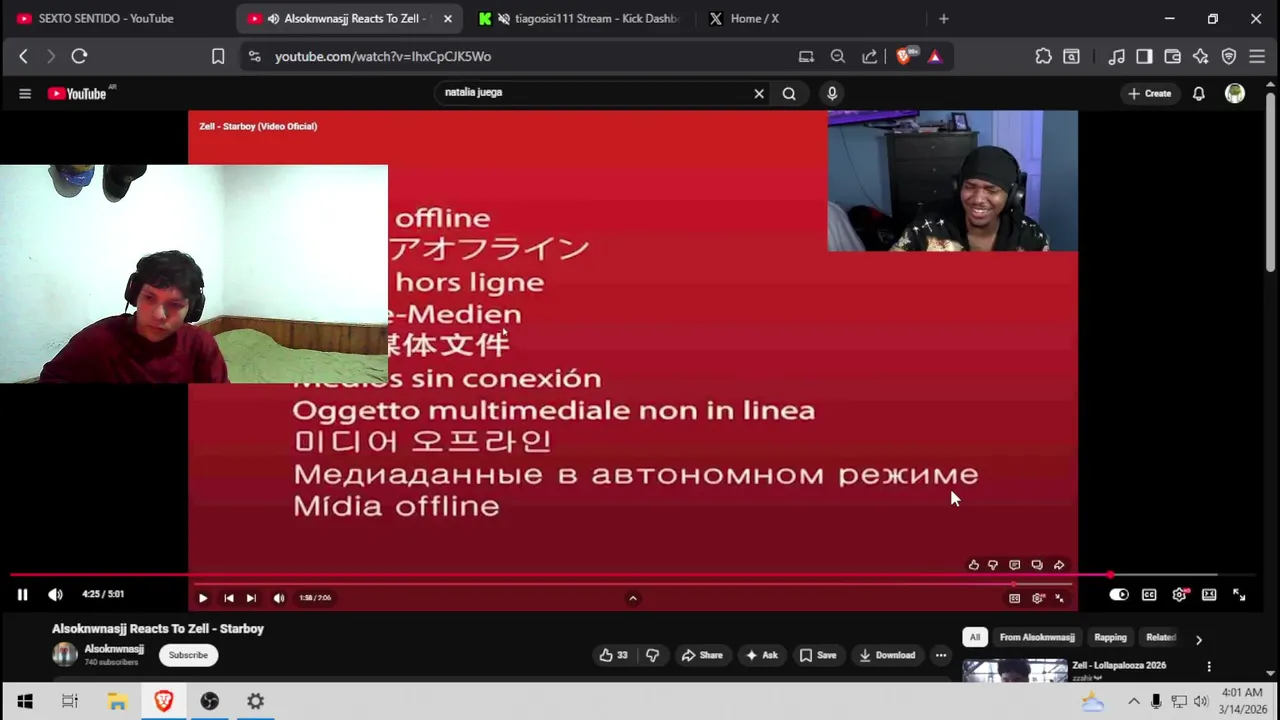Enter fullscreen for the YouTube player
Screen dimensions: 1280x720
pyautogui.click(x=1239, y=595)
